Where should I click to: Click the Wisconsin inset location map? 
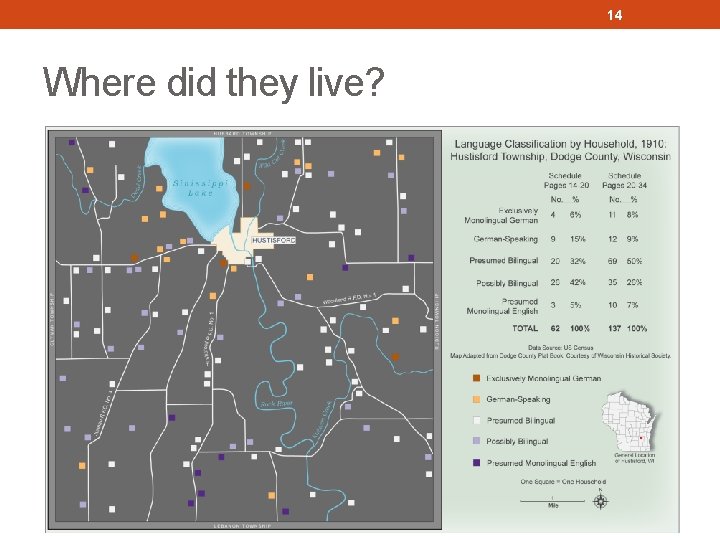630,421
